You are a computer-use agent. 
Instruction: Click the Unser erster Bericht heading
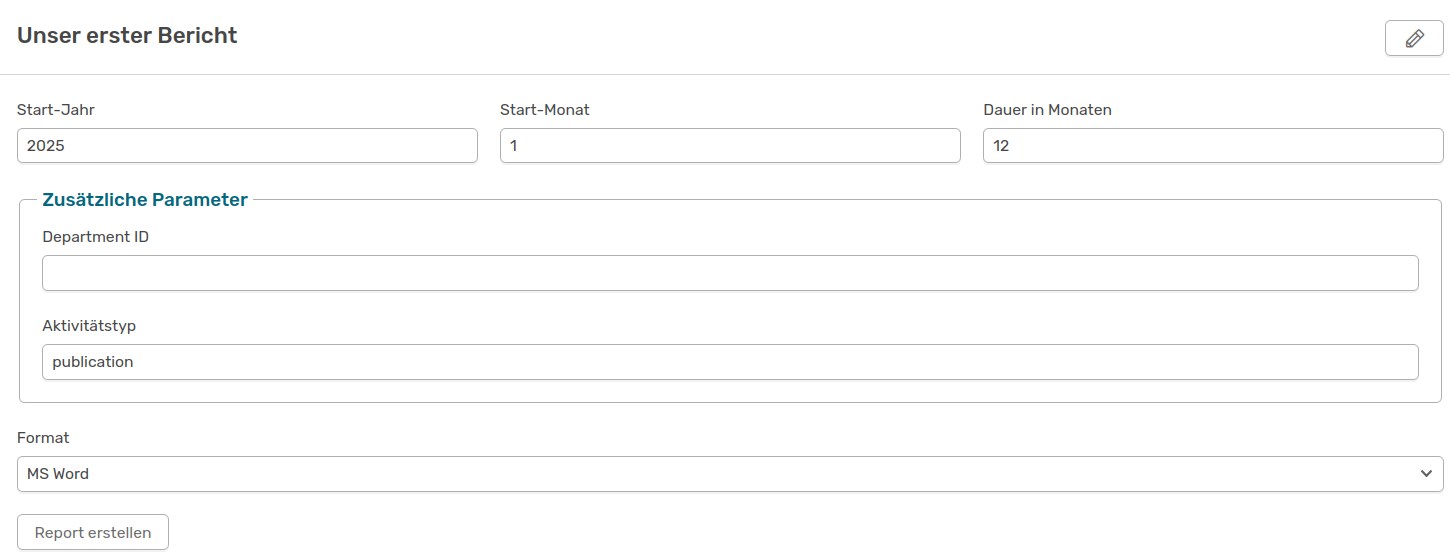pos(127,36)
